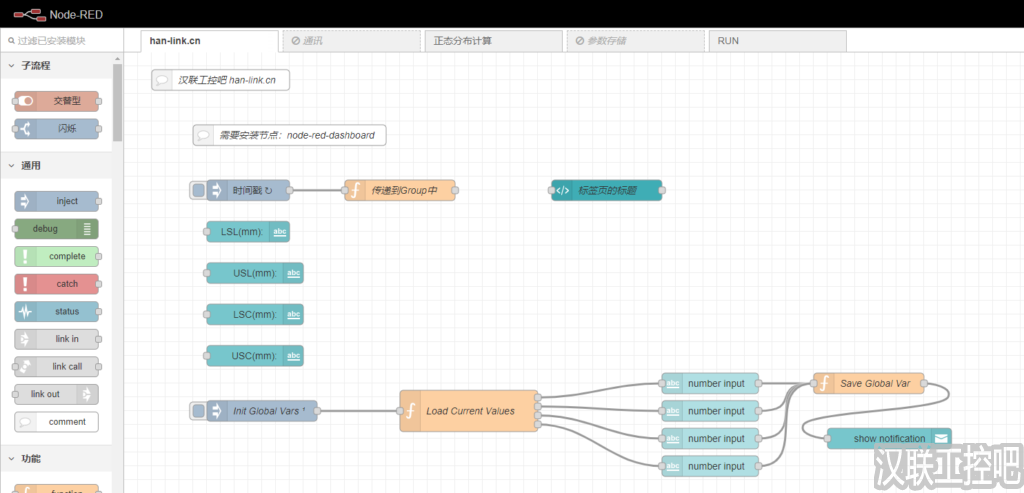The height and width of the screenshot is (493, 1024).
Task: Switch to the RUN flow tab
Action: click(777, 40)
